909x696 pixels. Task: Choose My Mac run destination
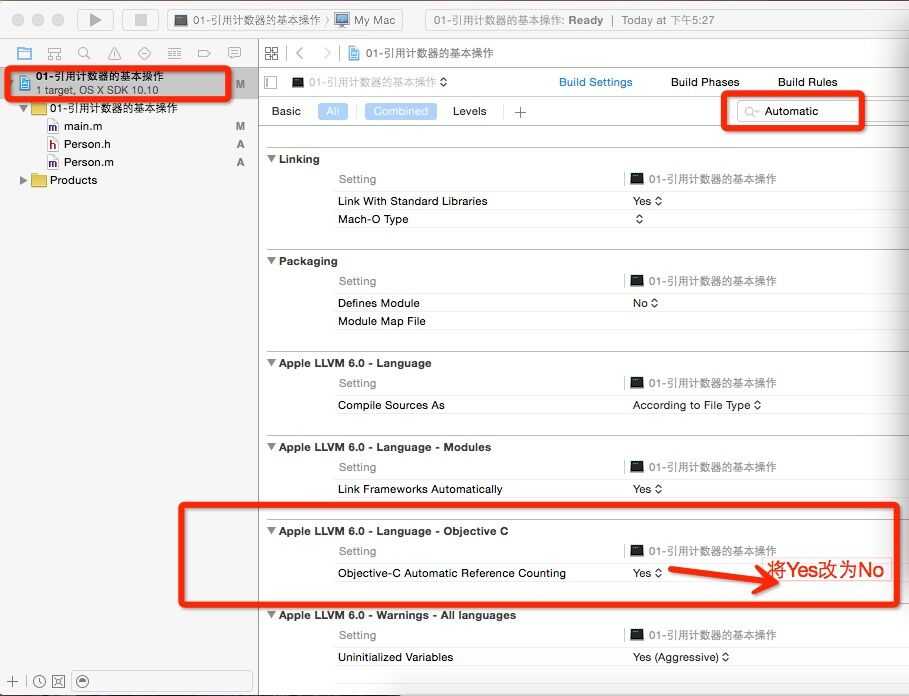click(x=366, y=20)
